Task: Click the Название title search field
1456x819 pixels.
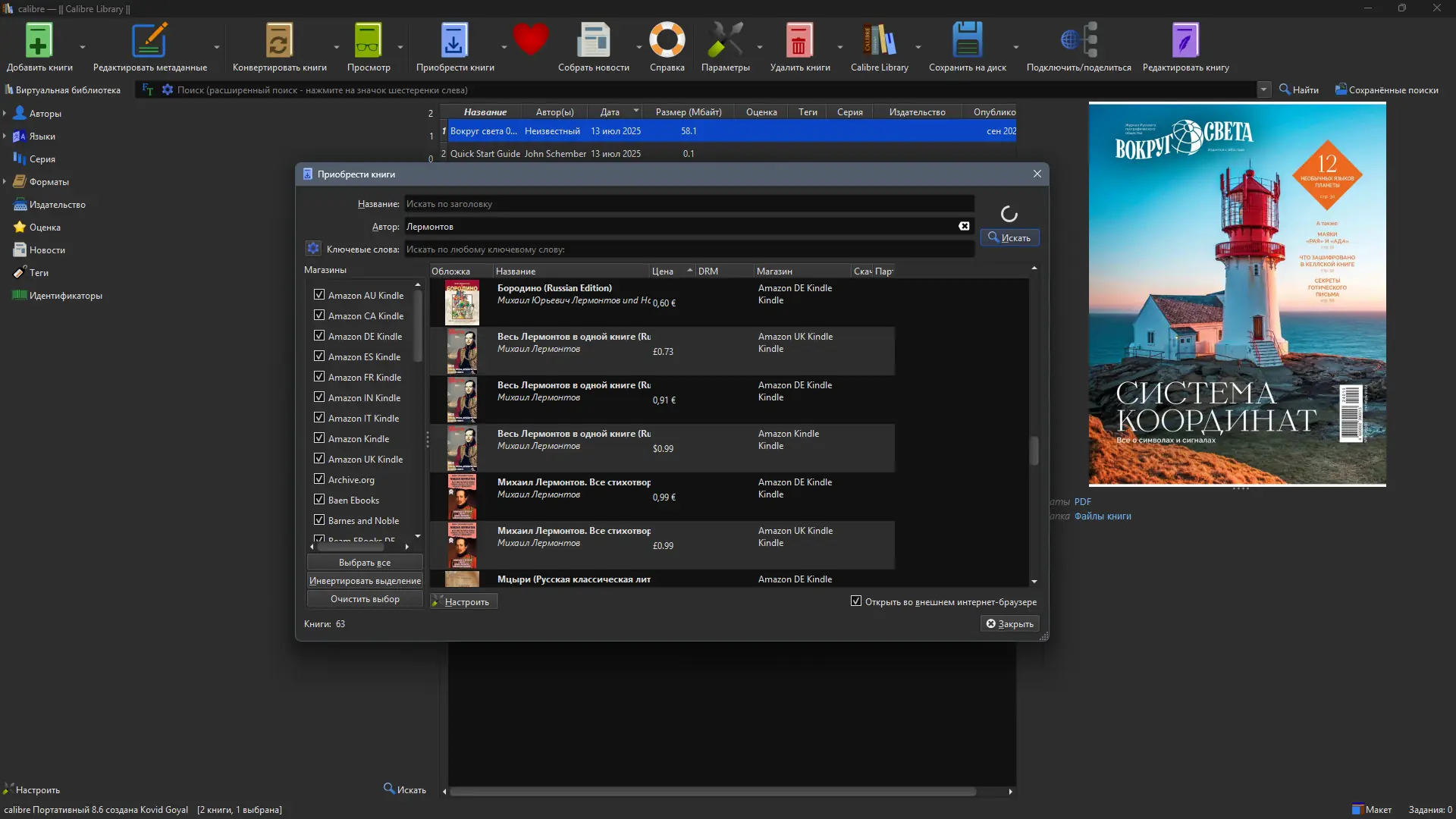Action: [689, 204]
